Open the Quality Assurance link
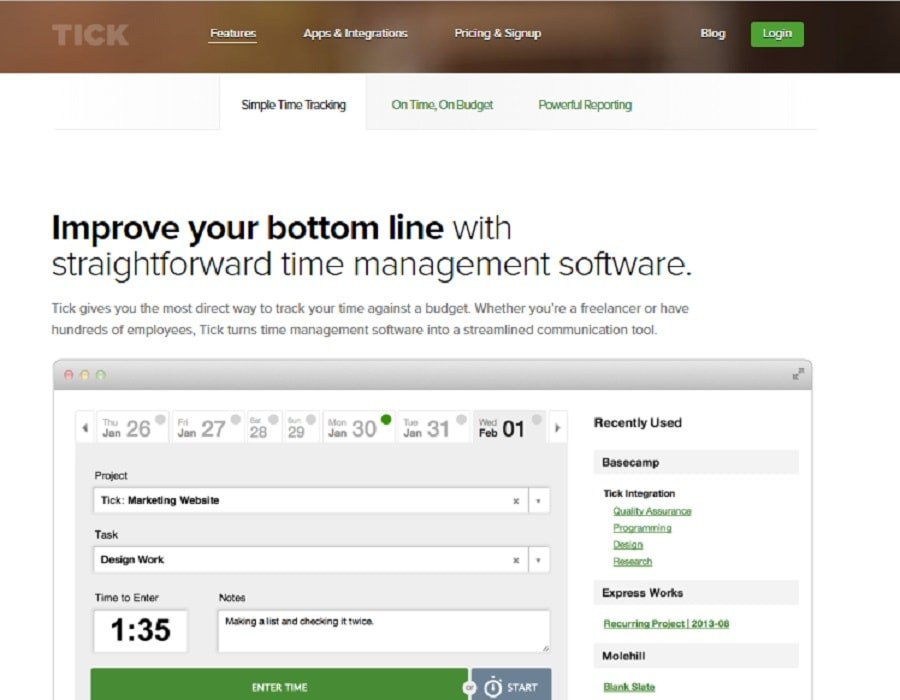This screenshot has height=700, width=900. tap(652, 511)
